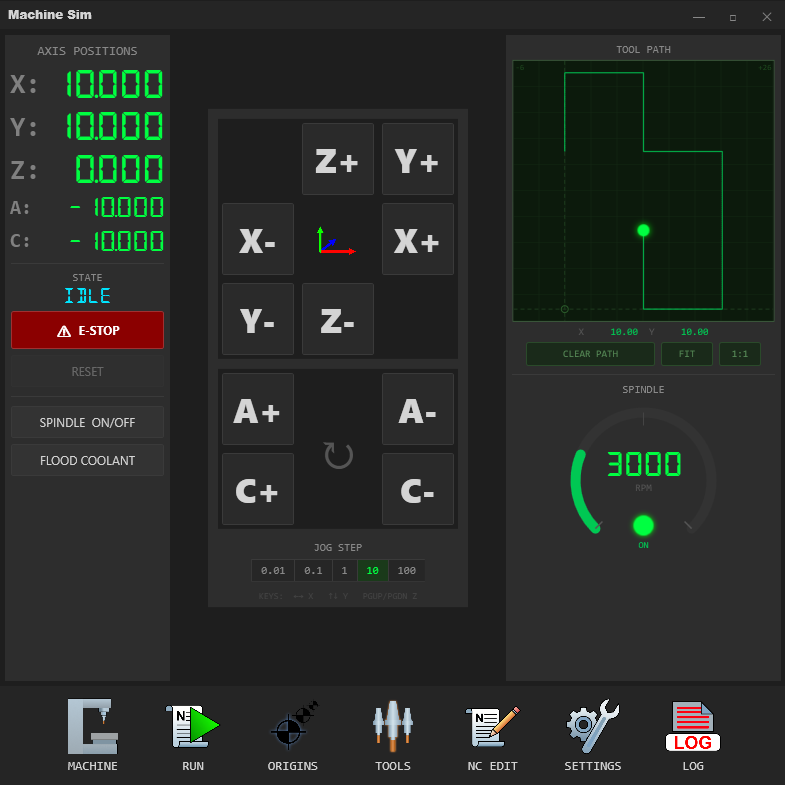The image size is (785, 785).
Task: Jog with the X+ button
Action: point(418,239)
